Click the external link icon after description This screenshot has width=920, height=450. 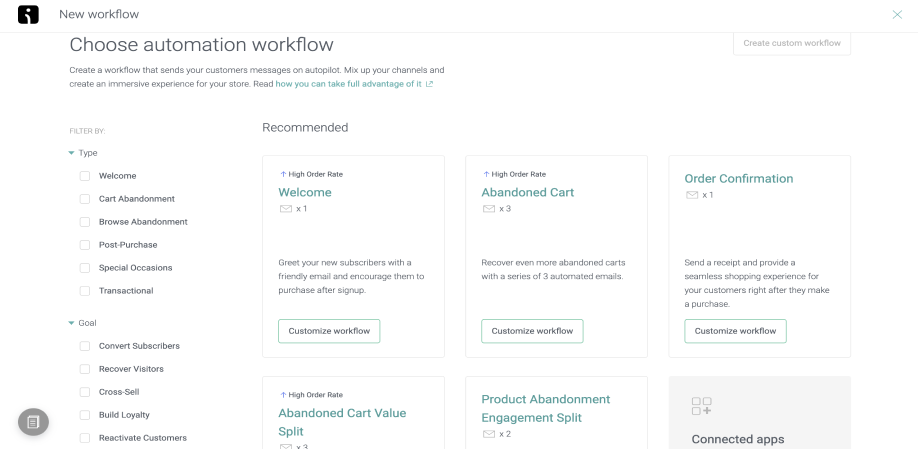click(429, 84)
